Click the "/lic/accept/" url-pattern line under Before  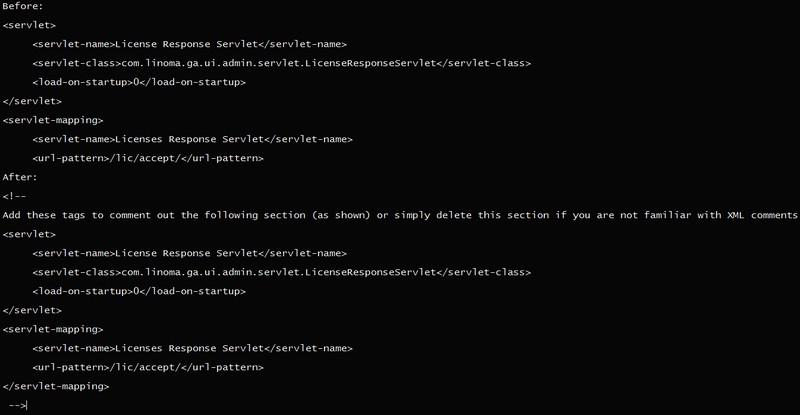click(x=147, y=158)
